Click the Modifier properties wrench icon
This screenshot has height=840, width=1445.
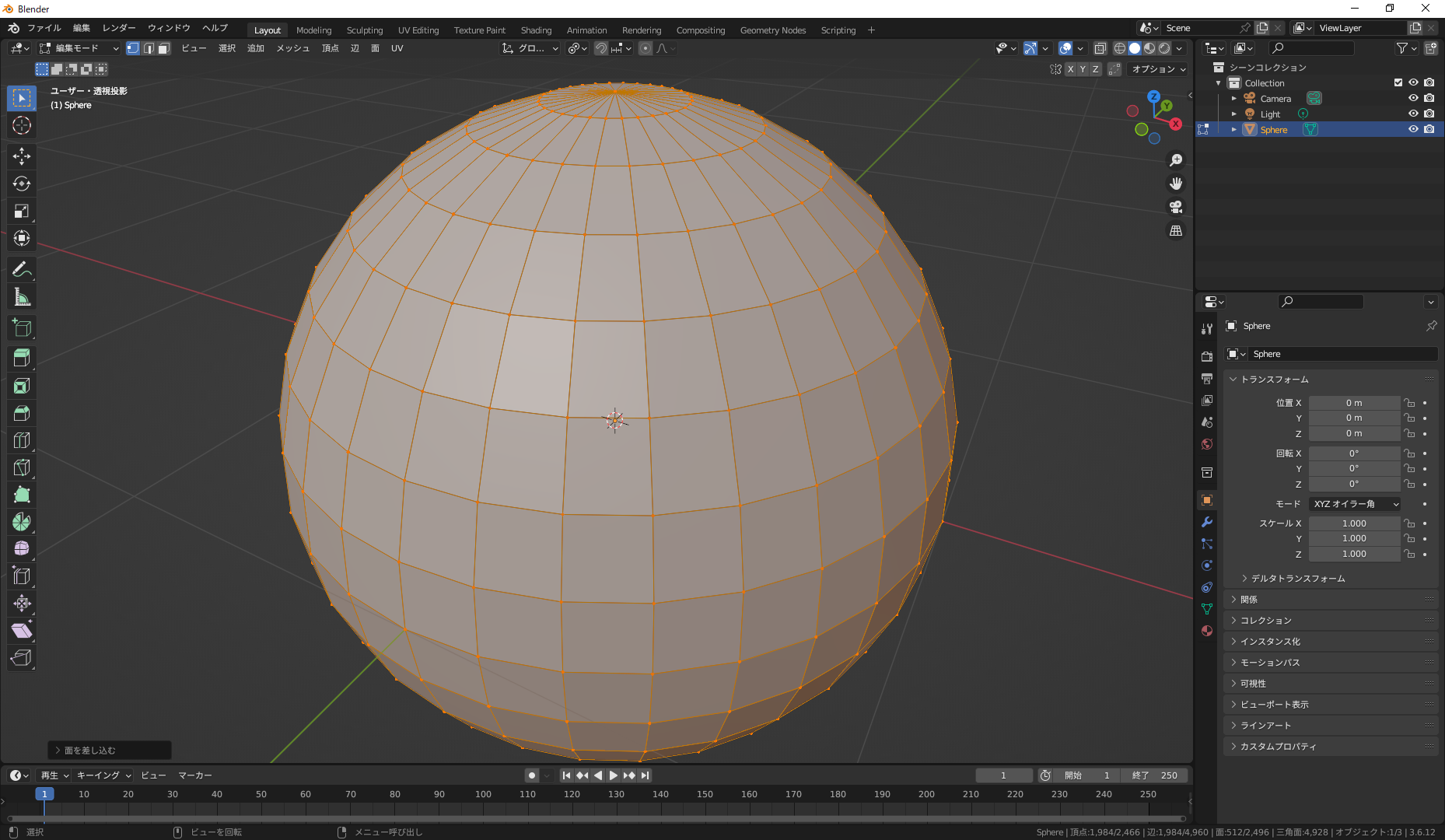(x=1207, y=522)
